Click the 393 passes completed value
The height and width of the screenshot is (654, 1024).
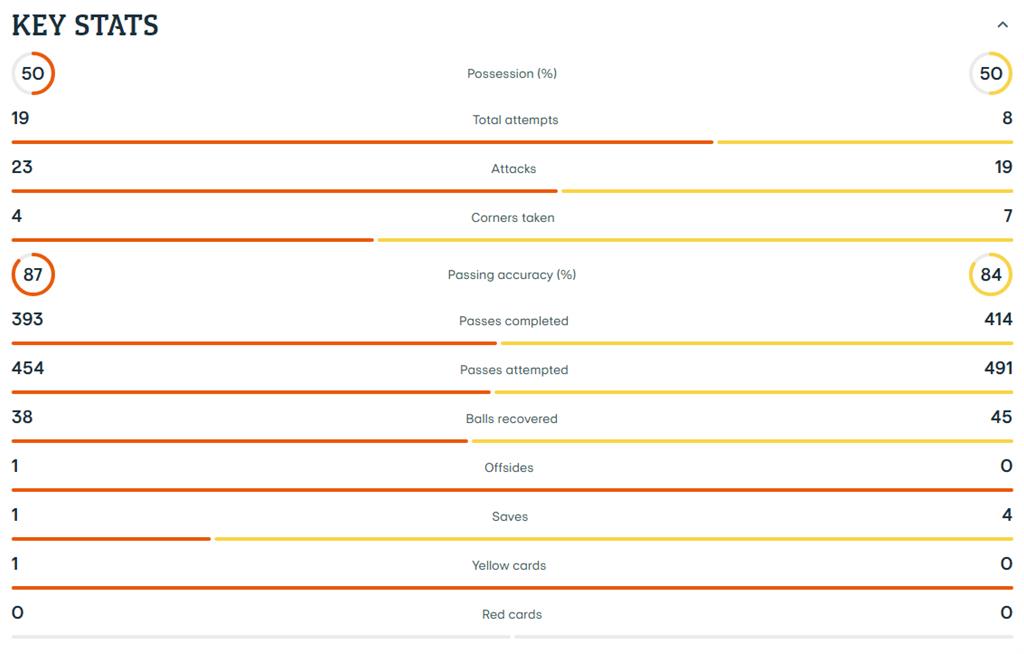[27, 320]
